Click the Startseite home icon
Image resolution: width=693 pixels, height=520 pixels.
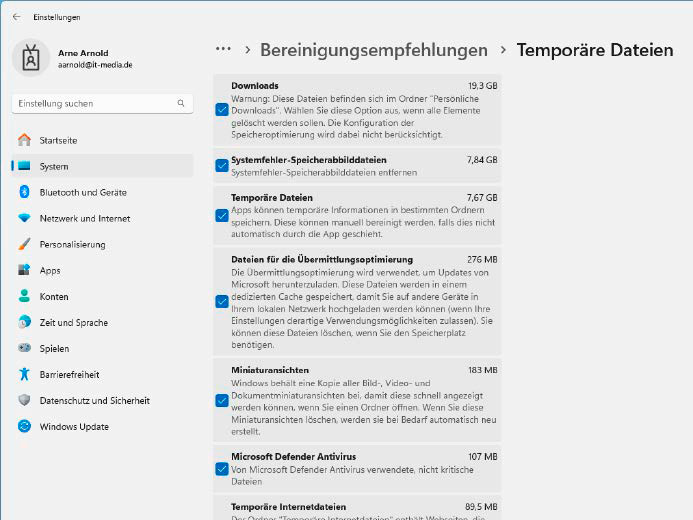[x=24, y=140]
